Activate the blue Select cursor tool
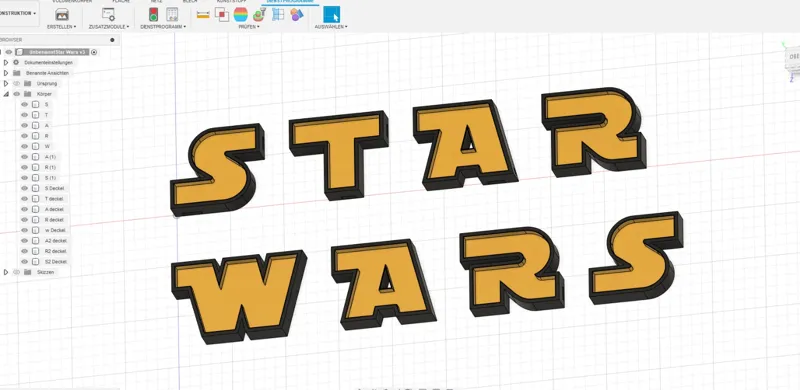The image size is (800, 390). 332,14
